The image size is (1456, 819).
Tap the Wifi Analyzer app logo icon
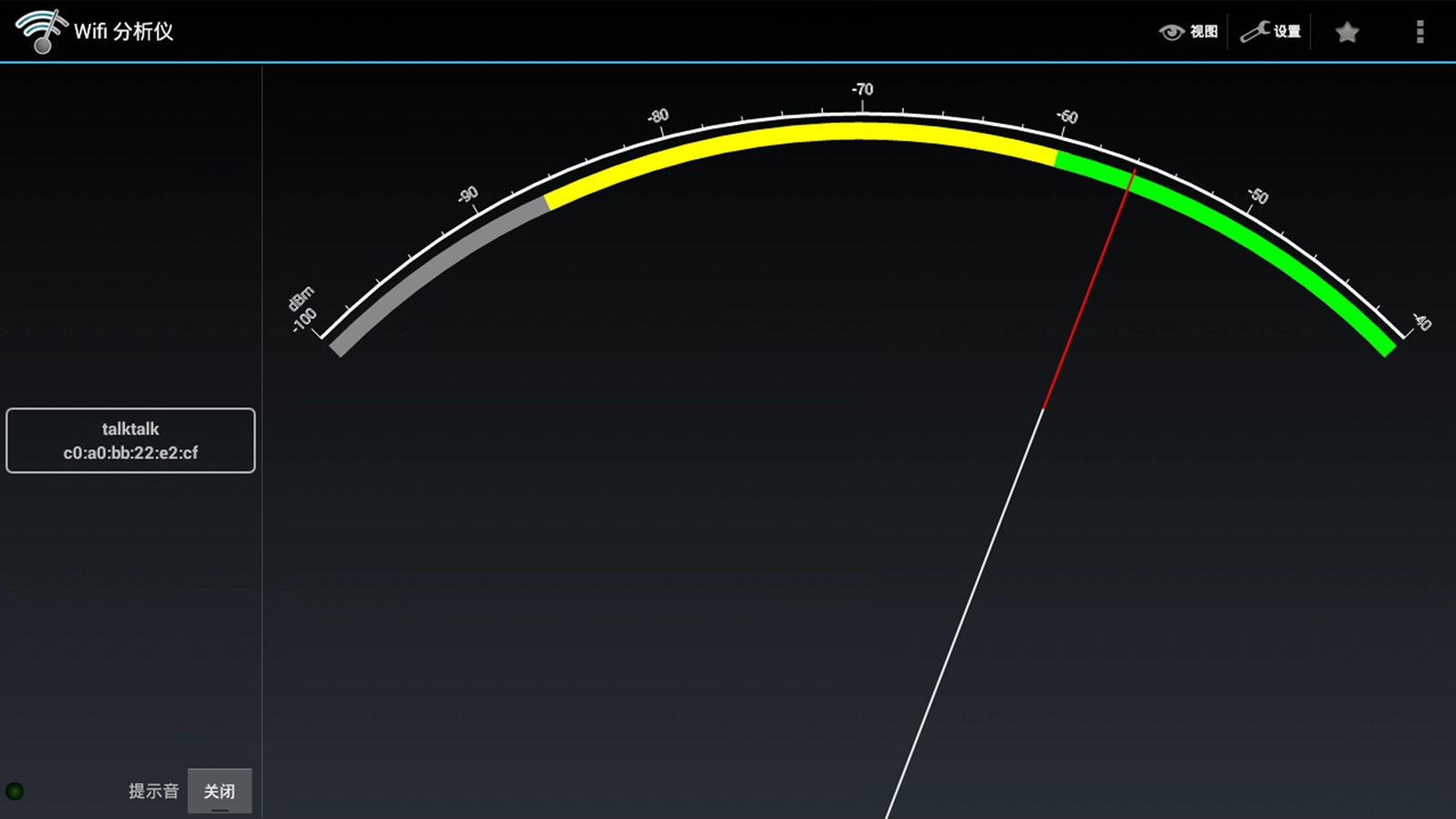(x=42, y=31)
